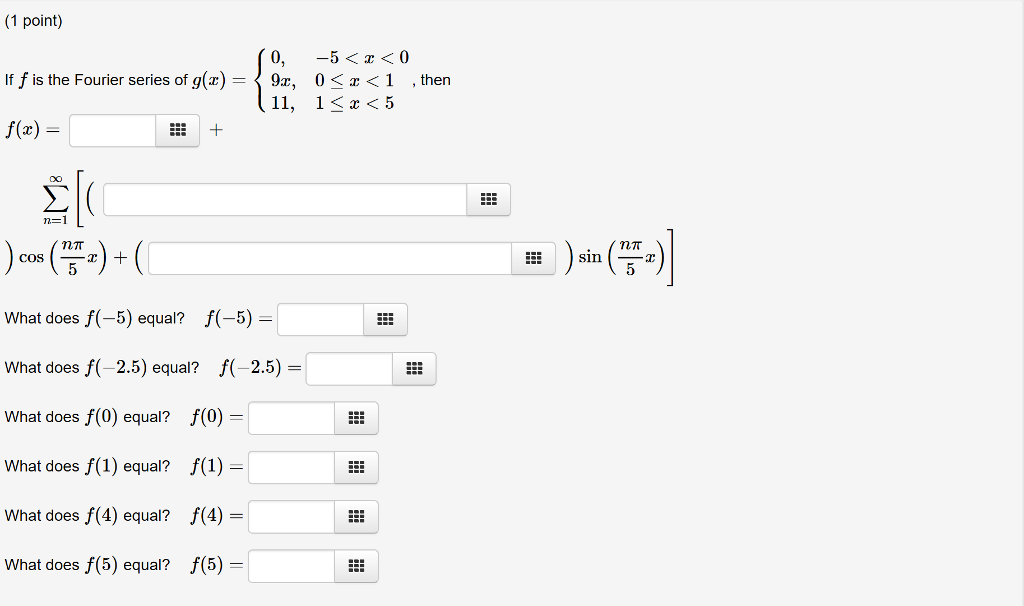Click the sine coefficient input field
Viewport: 1024px width, 606px height.
(x=330, y=259)
